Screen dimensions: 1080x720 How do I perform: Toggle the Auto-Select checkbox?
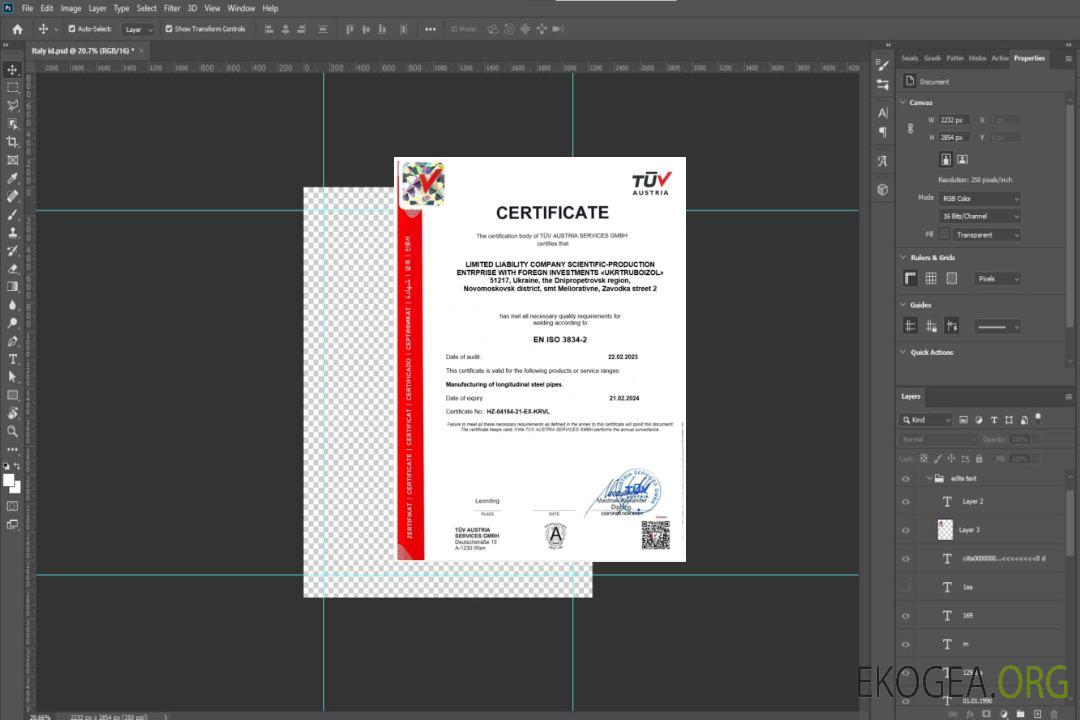pyautogui.click(x=72, y=29)
